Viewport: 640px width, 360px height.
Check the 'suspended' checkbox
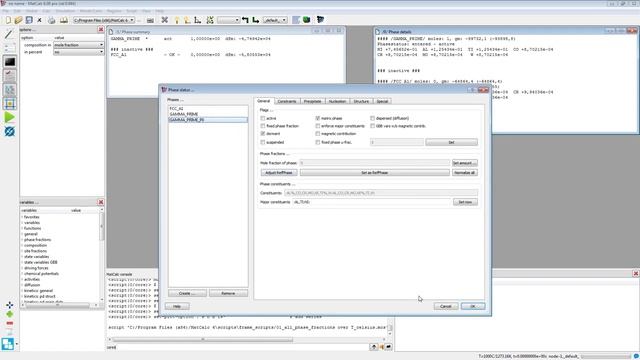click(x=263, y=142)
